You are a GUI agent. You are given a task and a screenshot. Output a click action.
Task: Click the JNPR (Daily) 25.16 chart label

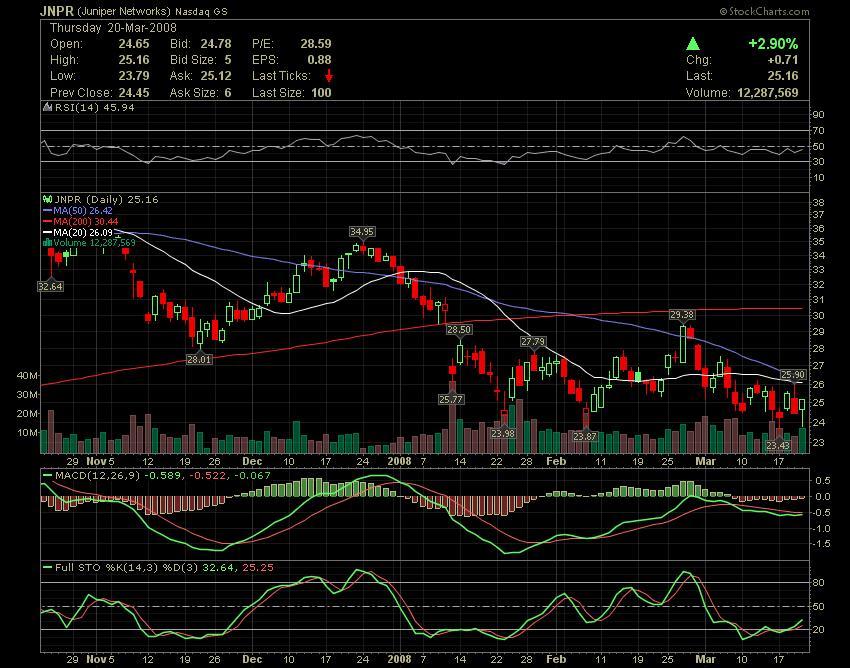coord(106,200)
